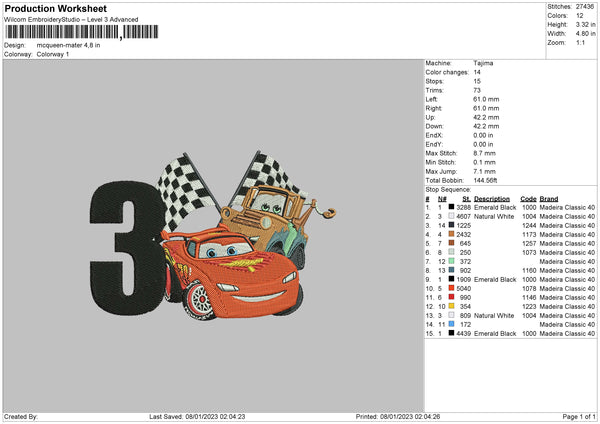Click the Last Saved timestamp 08/01/2023 02:04:23
600x424 pixels.
(215, 416)
